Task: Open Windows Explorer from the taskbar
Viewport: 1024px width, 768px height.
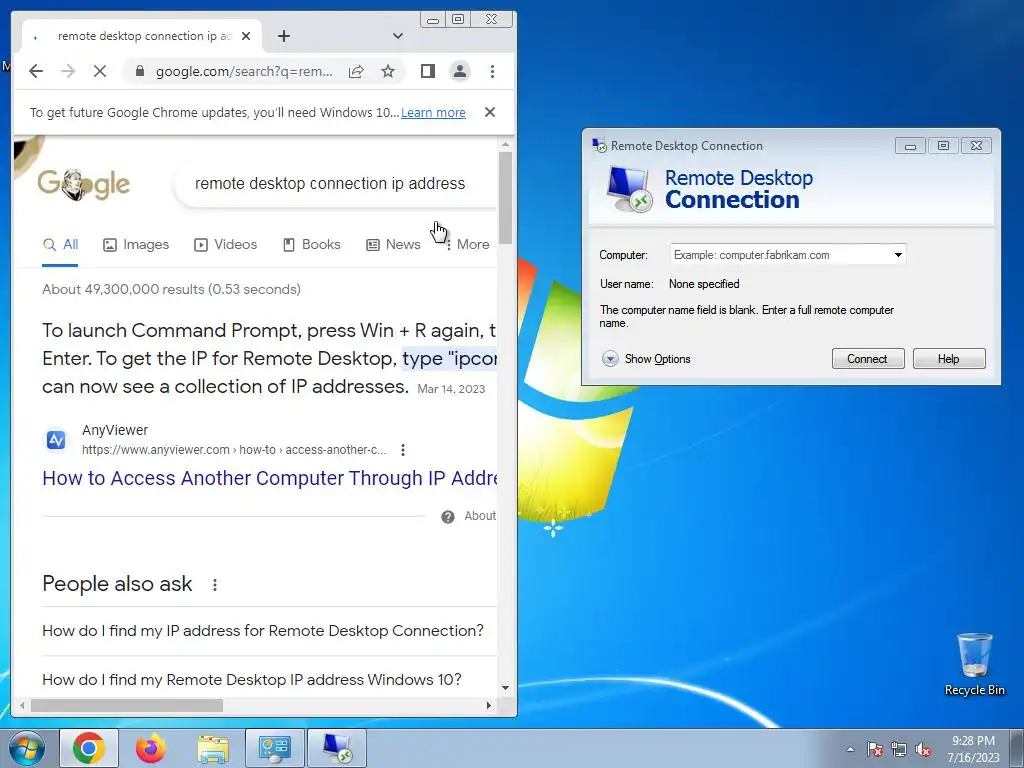Action: [x=213, y=748]
